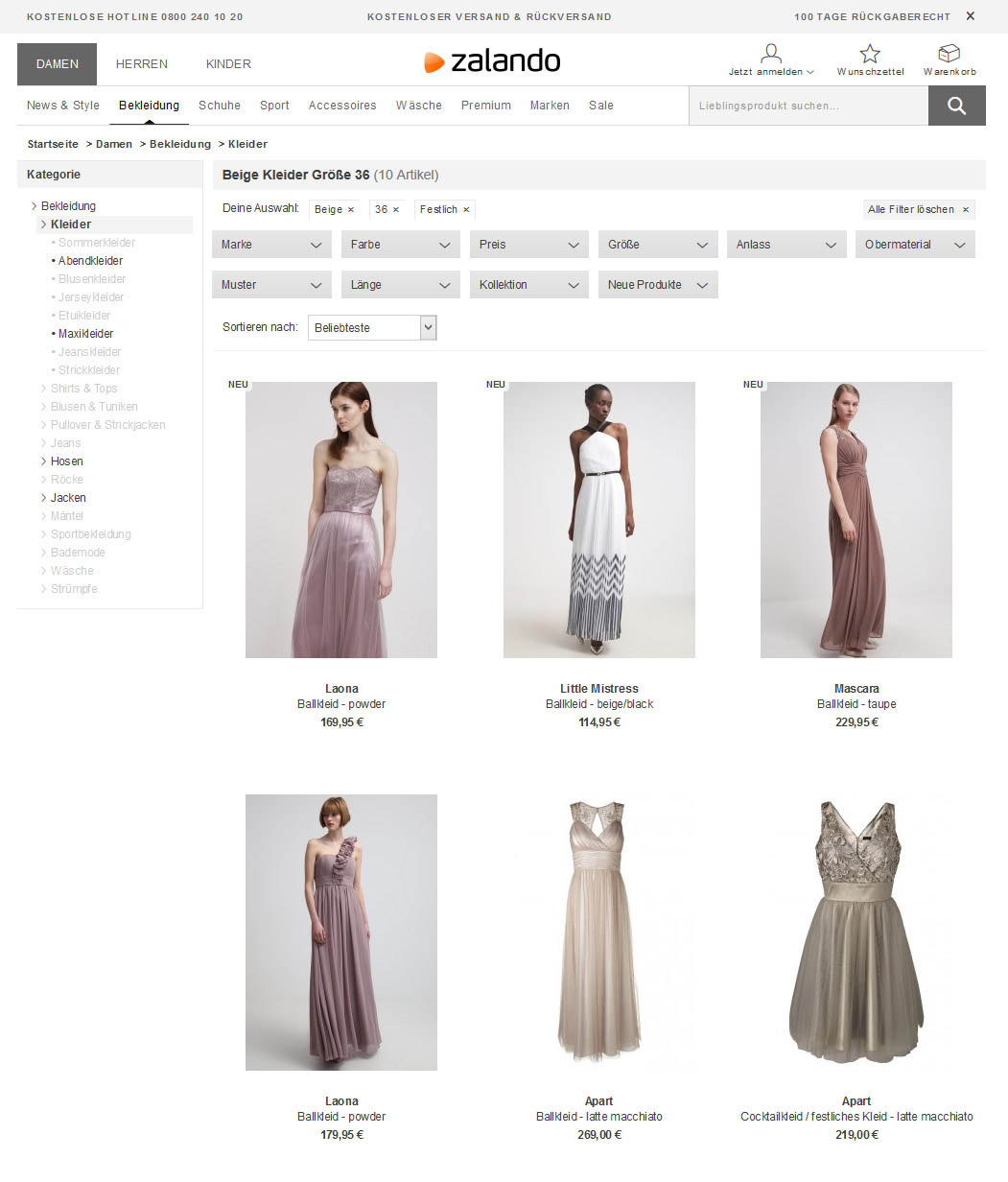Open the Accessoires menu
This screenshot has width=1008, height=1182.
342,106
